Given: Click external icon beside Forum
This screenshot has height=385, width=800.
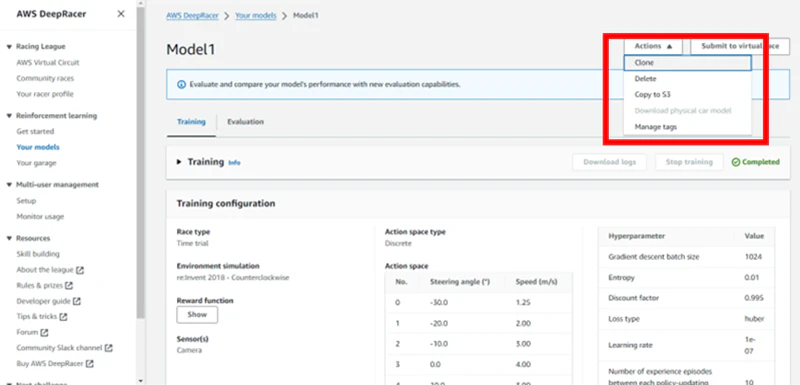Looking at the screenshot, I should [44, 332].
